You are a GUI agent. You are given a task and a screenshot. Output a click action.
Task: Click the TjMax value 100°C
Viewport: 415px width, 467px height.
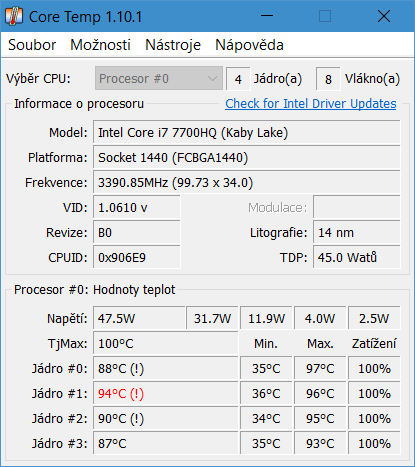(166, 343)
